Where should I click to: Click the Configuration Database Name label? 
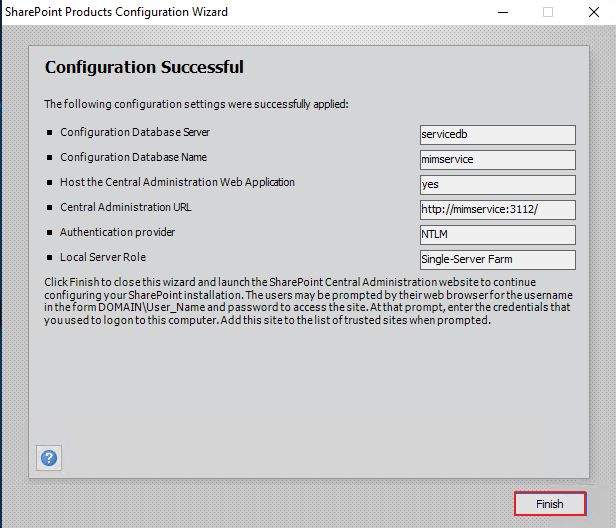133,157
